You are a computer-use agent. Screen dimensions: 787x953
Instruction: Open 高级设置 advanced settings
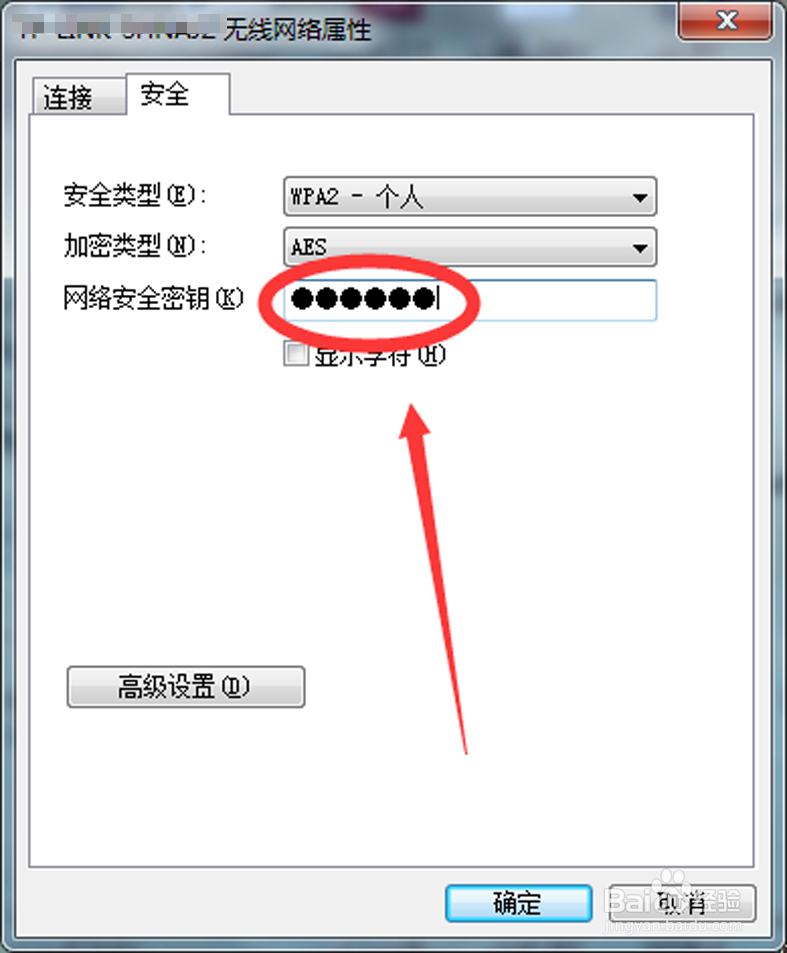[x=185, y=687]
